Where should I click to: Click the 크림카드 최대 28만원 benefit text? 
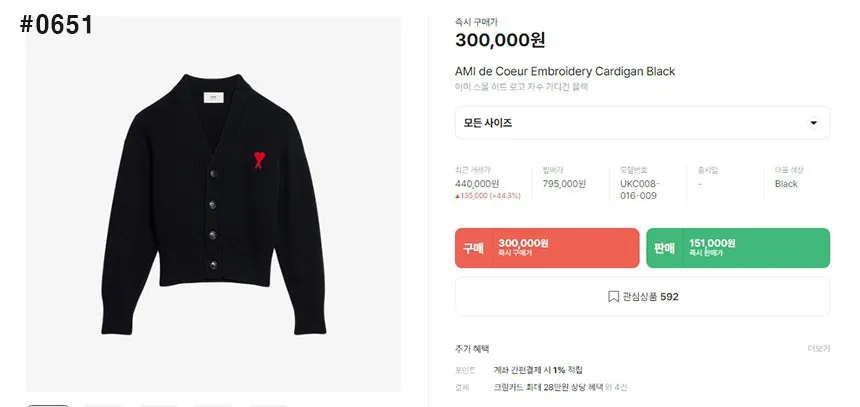(548, 387)
